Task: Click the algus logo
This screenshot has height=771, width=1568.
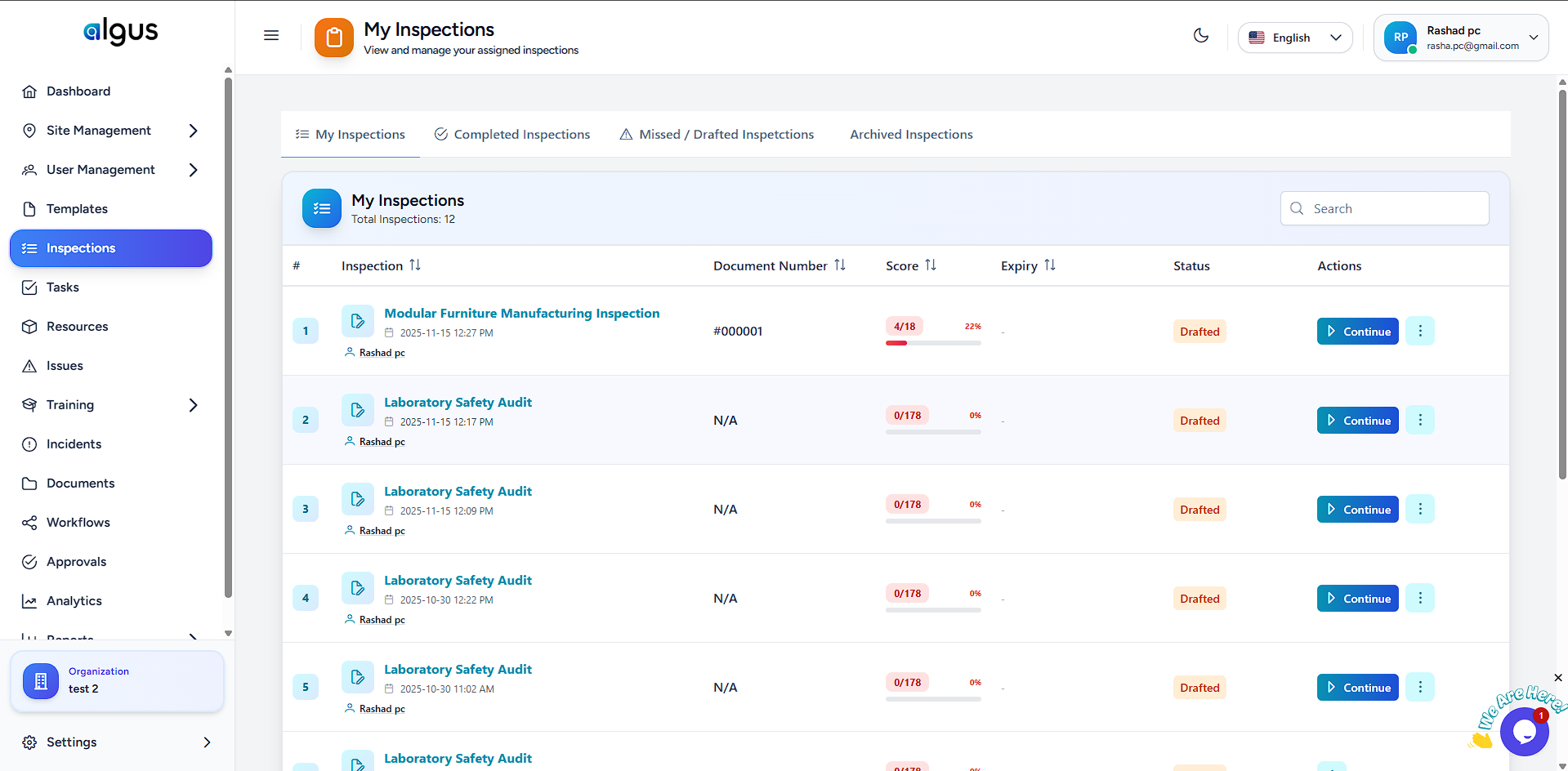Action: tap(120, 31)
